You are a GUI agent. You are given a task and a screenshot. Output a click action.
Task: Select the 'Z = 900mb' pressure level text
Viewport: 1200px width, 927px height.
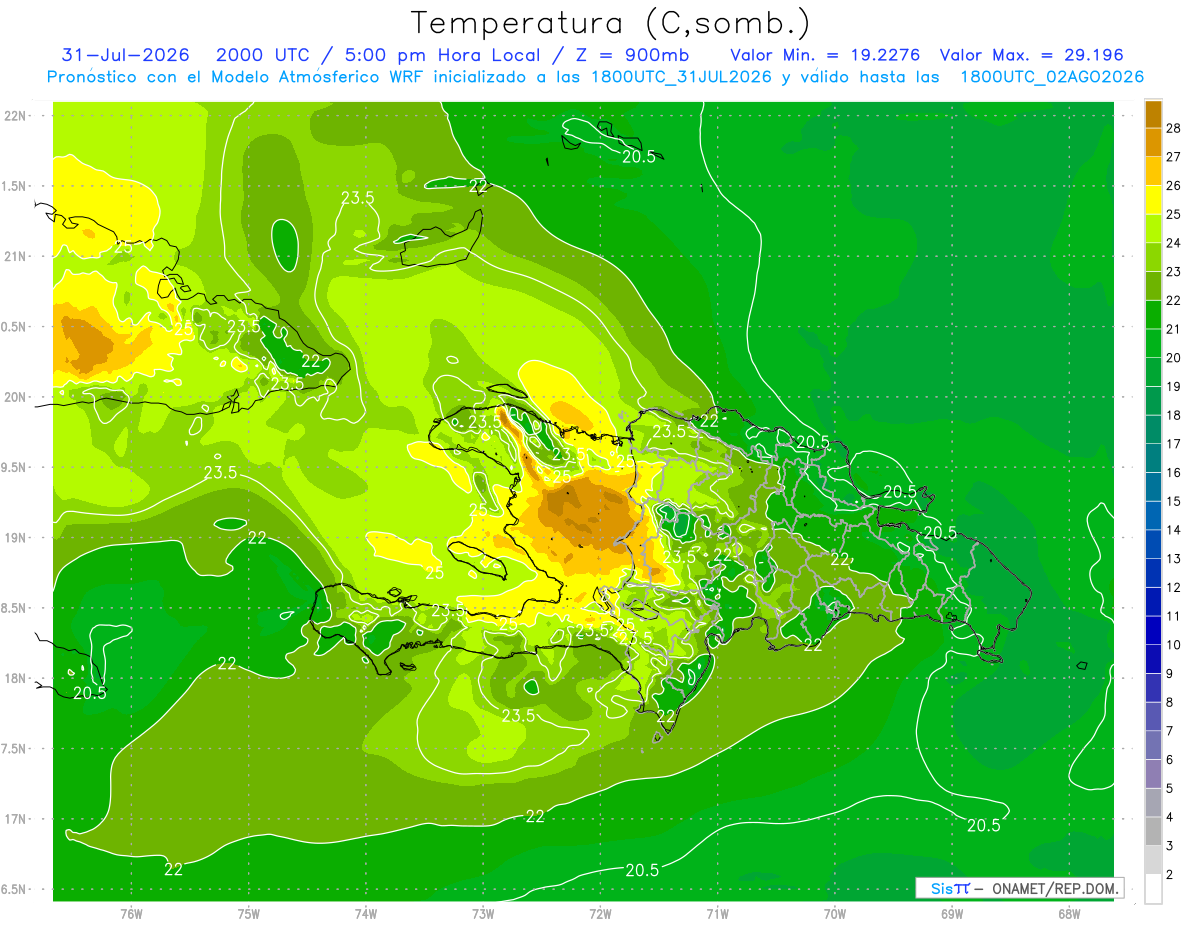click(633, 55)
